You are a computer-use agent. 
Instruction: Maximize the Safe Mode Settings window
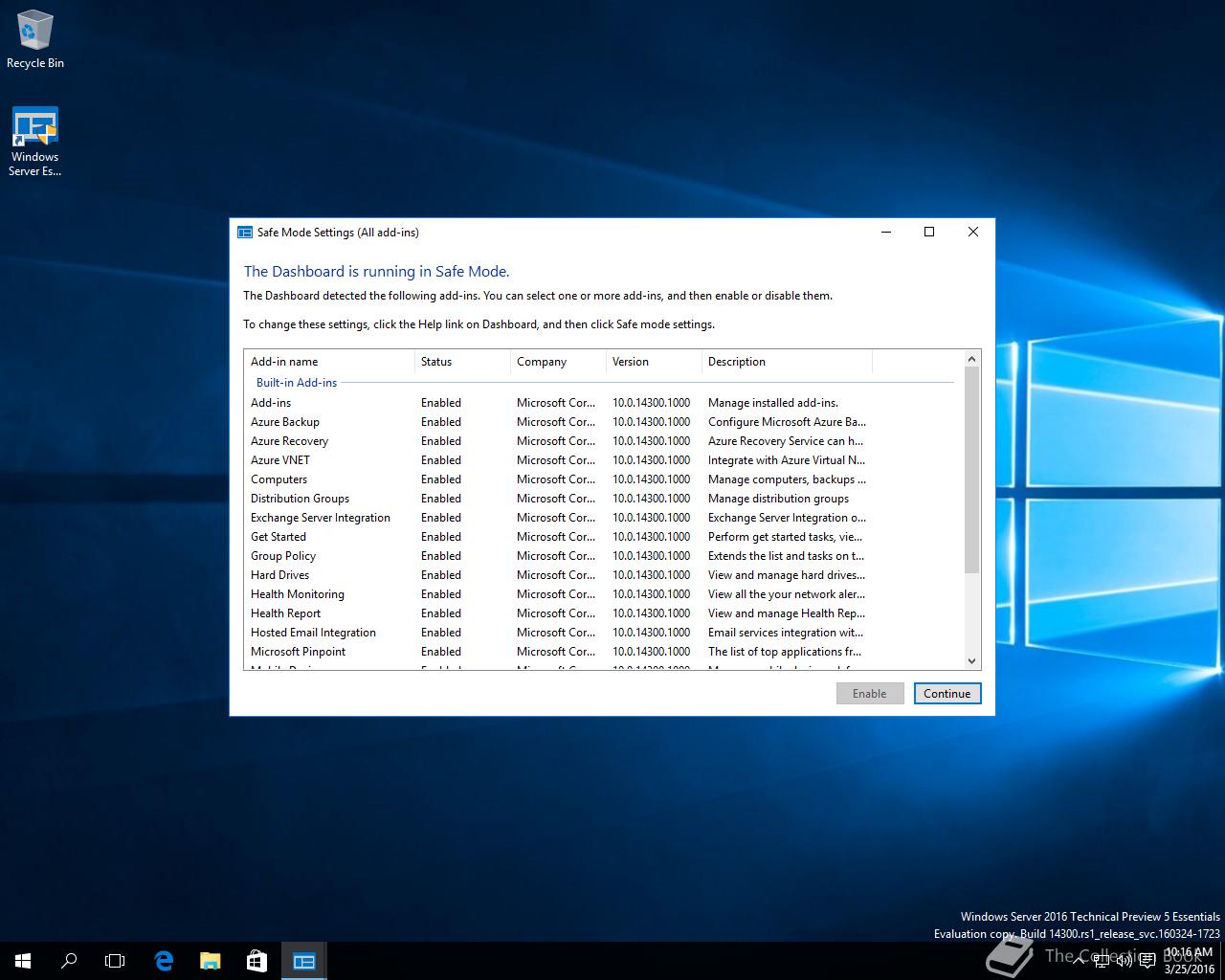929,232
